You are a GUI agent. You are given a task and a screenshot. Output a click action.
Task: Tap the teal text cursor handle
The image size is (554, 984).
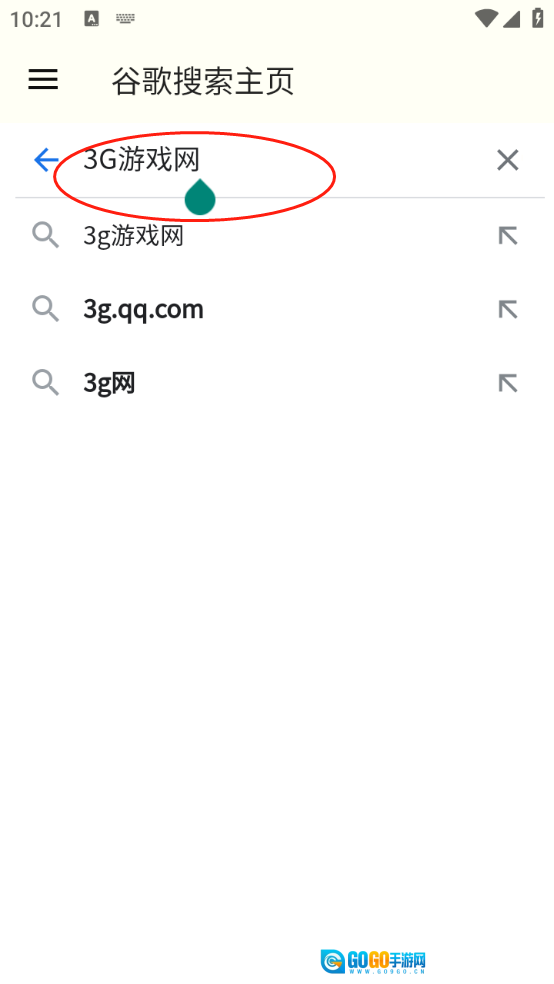tap(200, 196)
